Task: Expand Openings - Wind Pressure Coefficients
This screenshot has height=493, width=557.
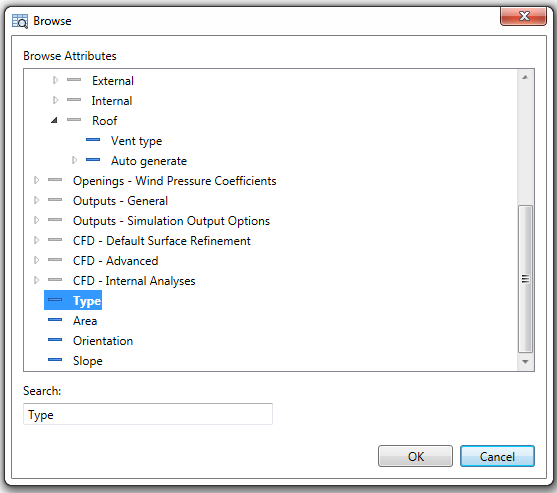Action: [36, 180]
